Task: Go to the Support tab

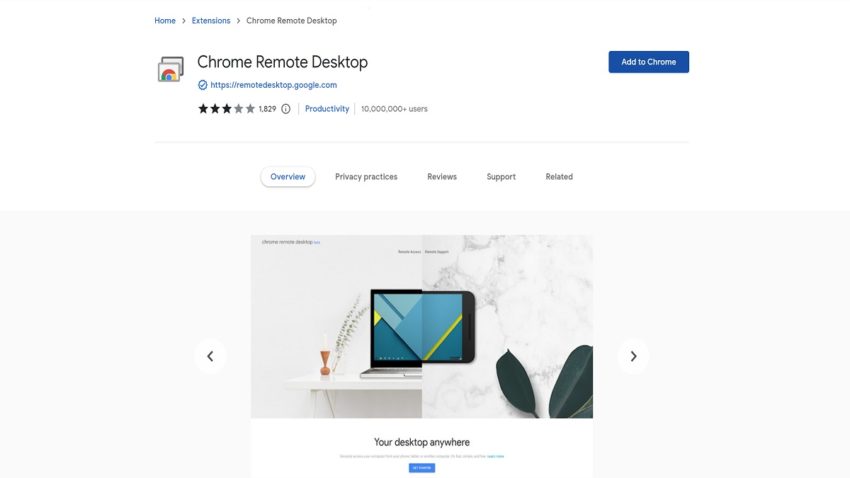Action: pos(501,177)
